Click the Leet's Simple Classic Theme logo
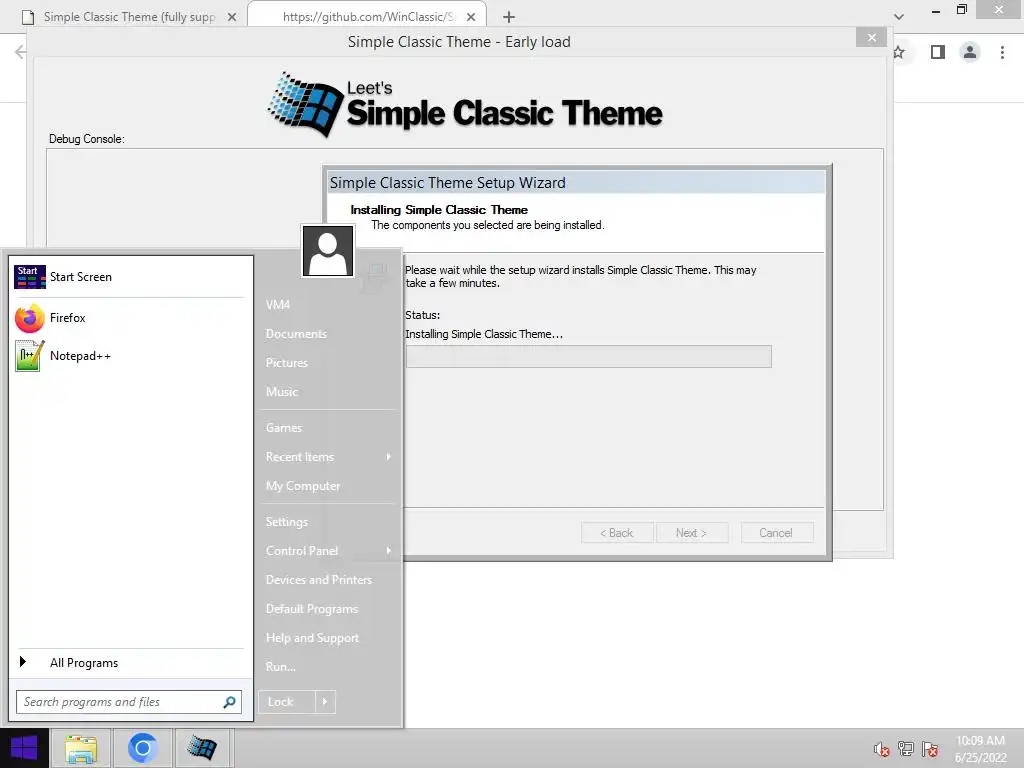Screen dimensions: 1024x768 pyautogui.click(x=465, y=104)
